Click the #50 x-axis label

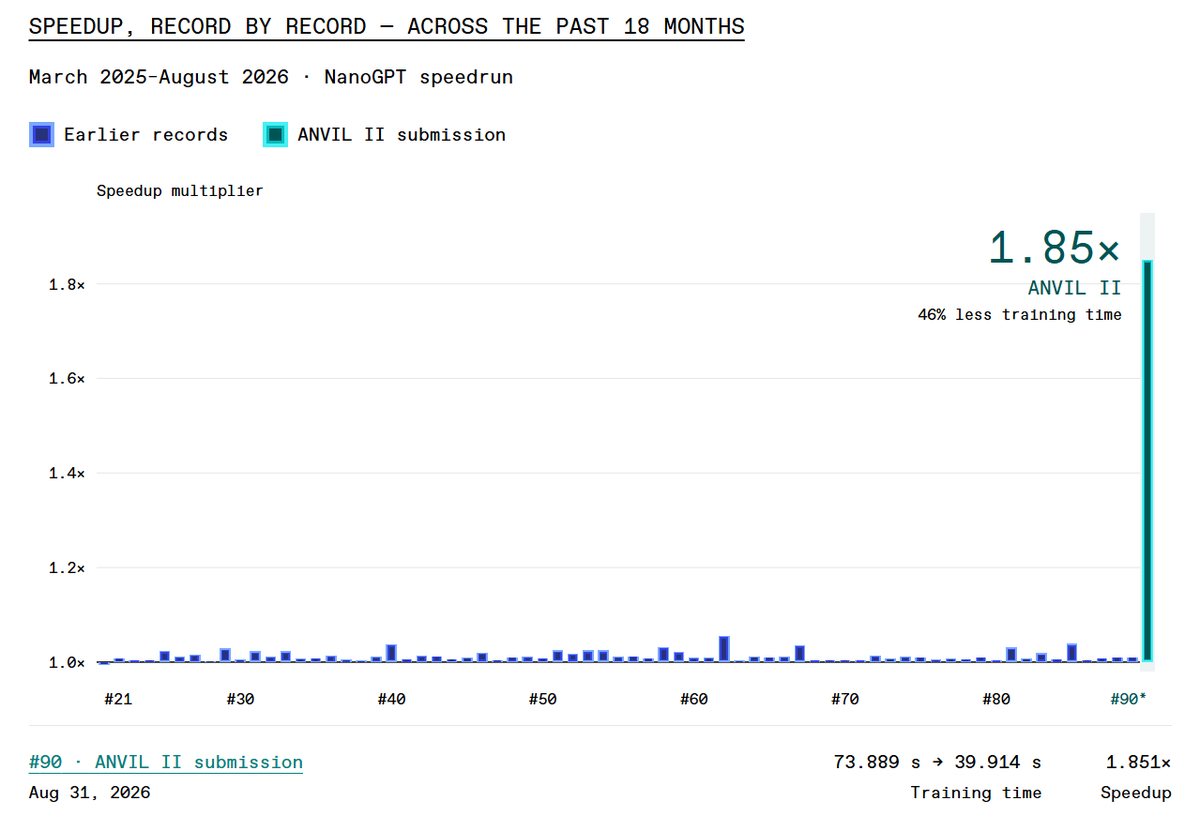point(542,699)
